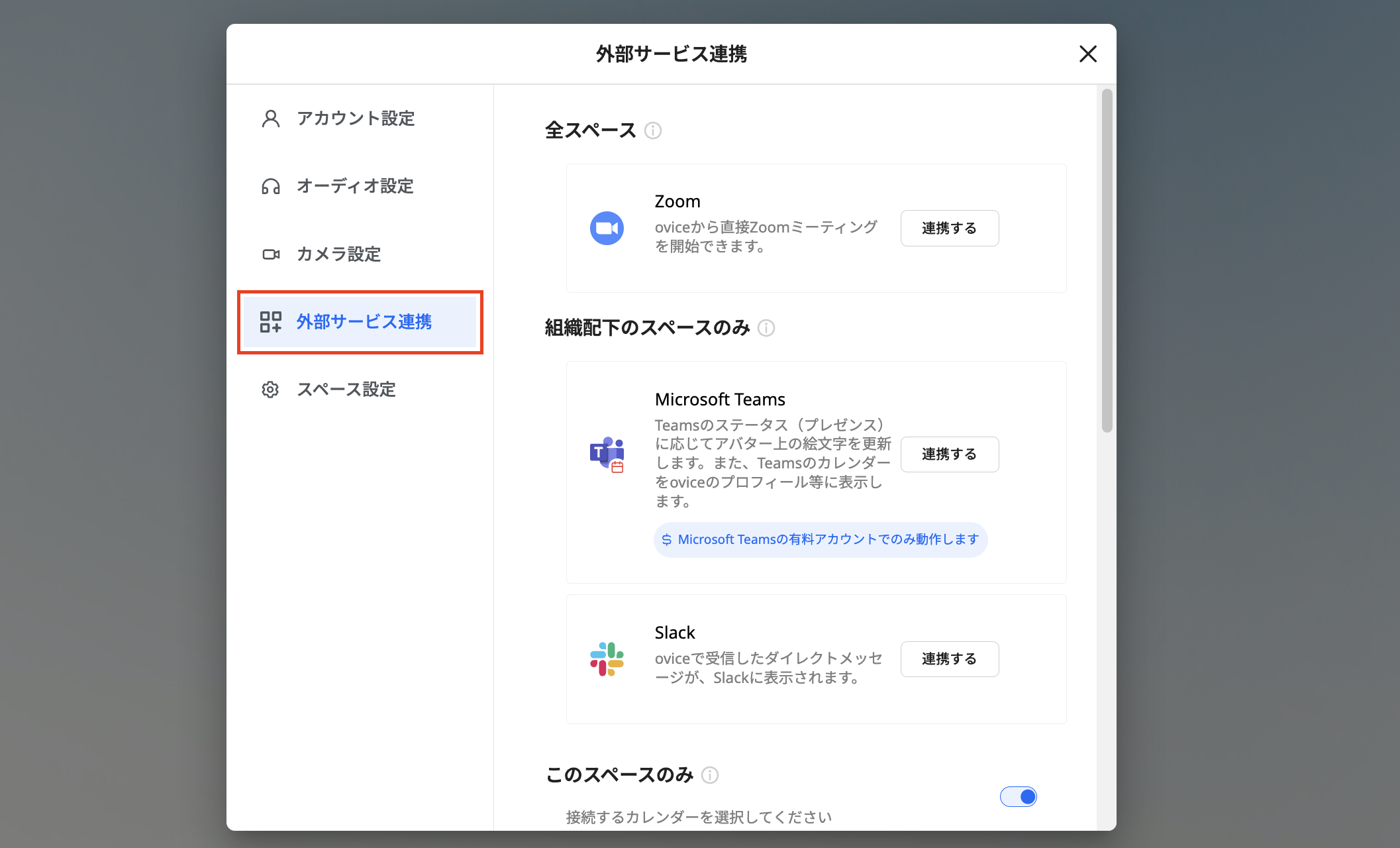Click 連携する button for Slack
Viewport: 1400px width, 848px height.
tap(950, 659)
